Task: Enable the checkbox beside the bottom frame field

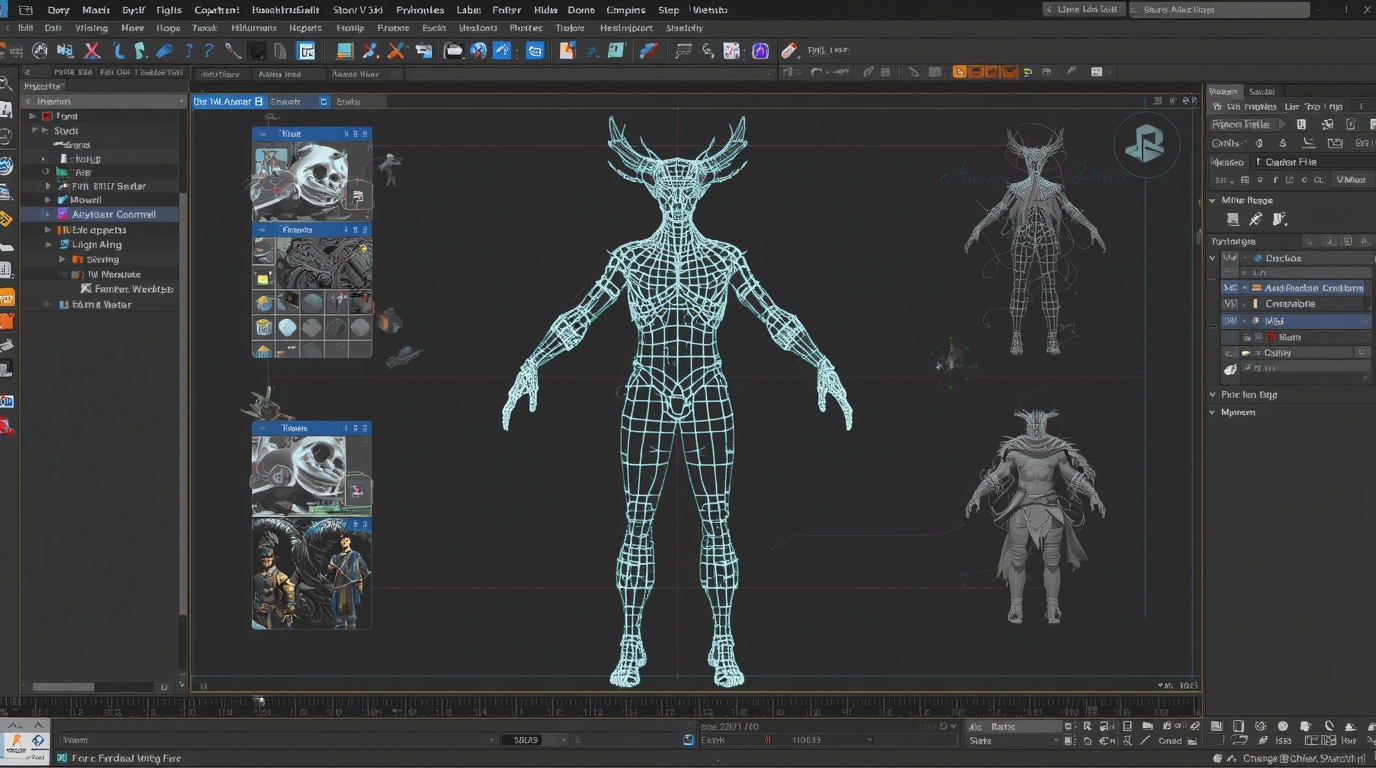Action: pyautogui.click(x=687, y=740)
